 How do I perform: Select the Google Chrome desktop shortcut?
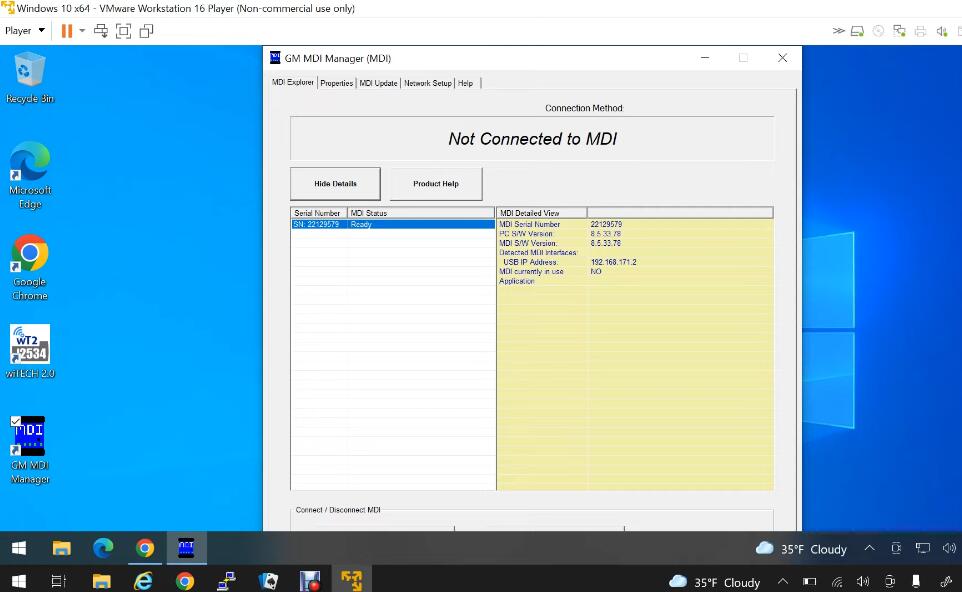pos(29,267)
